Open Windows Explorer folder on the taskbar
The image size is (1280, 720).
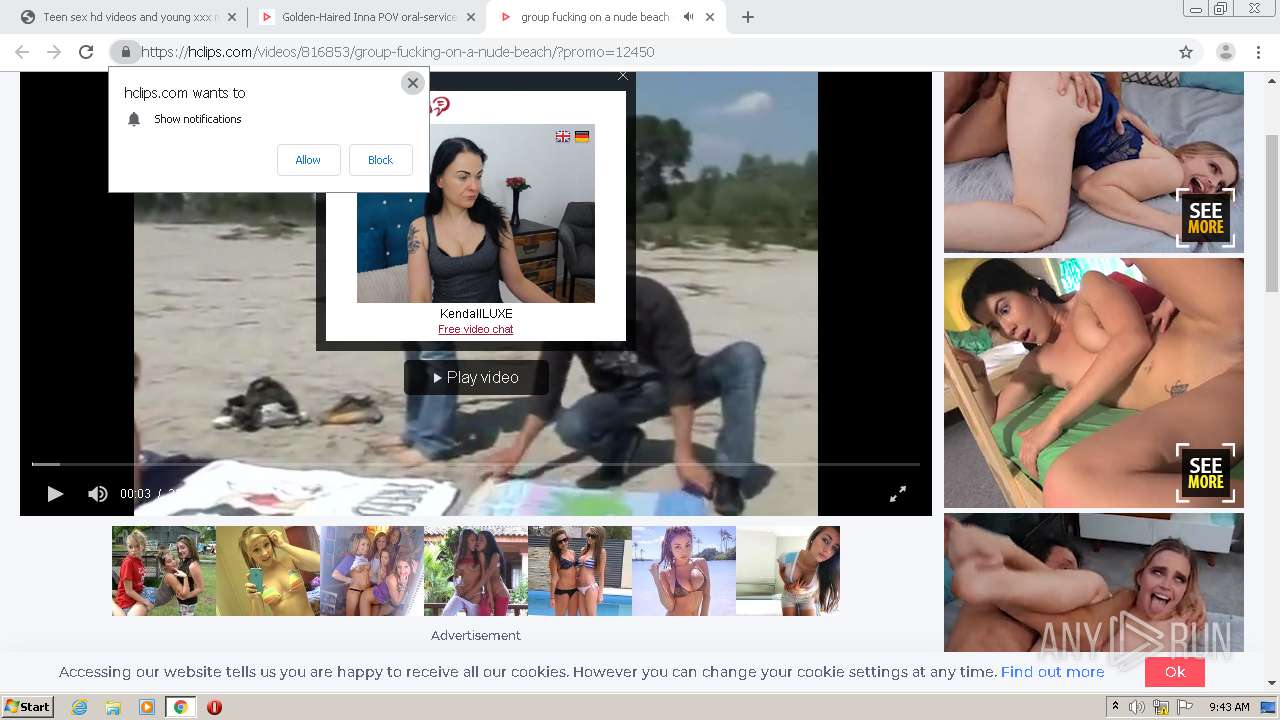[113, 707]
